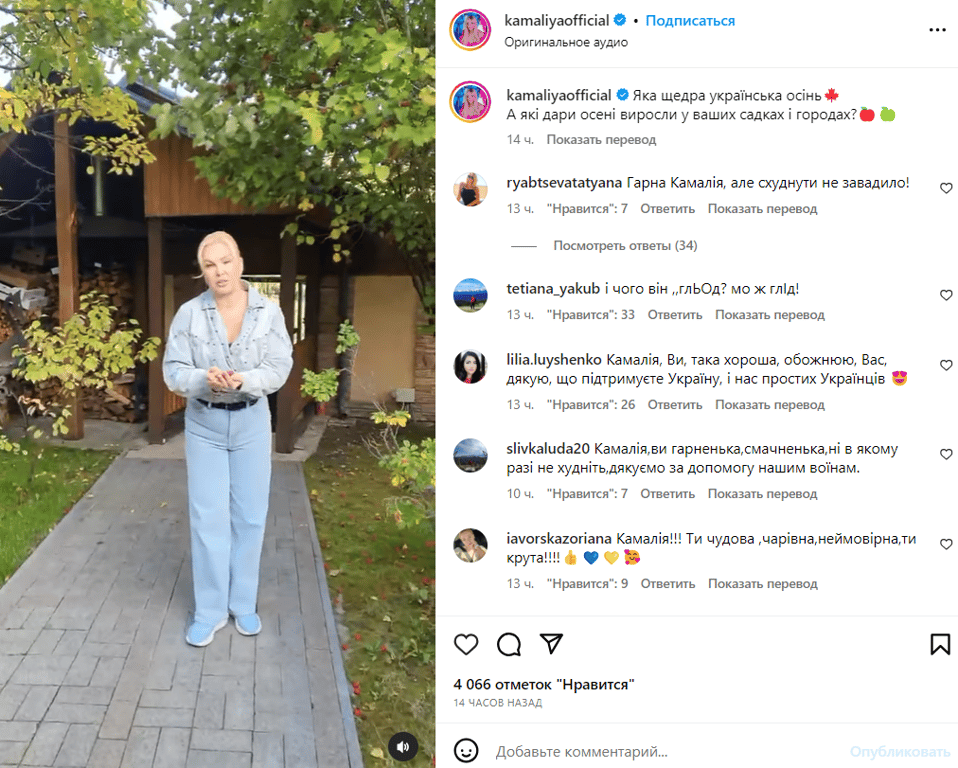This screenshot has width=958, height=768.
Task: Mute the video with the speaker icon
Action: [403, 746]
